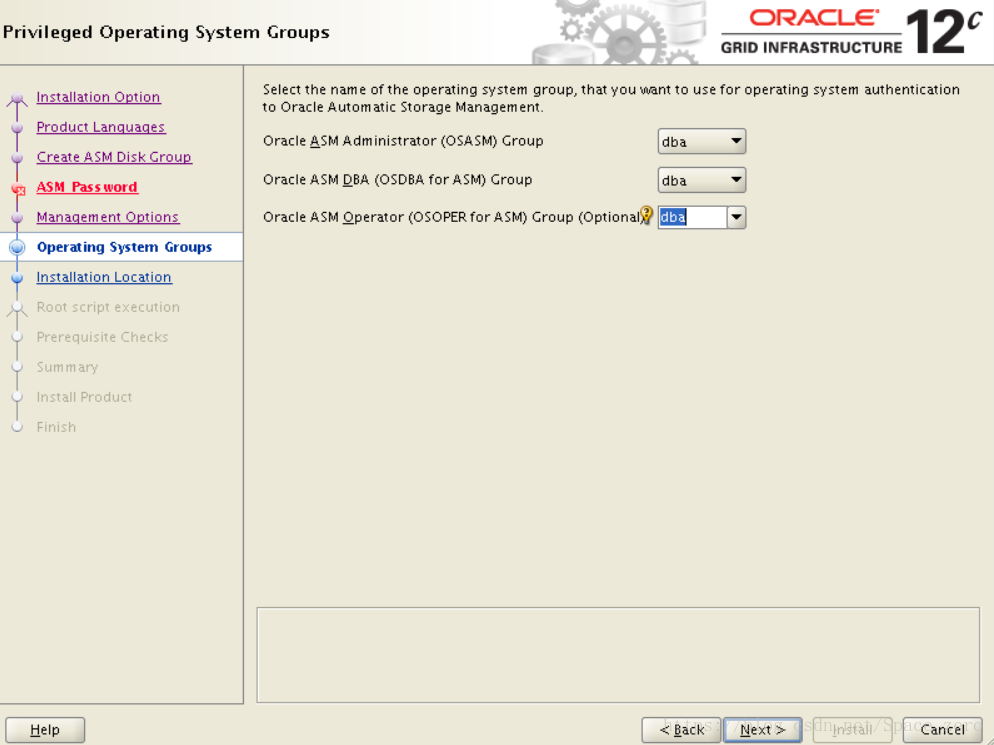Click the disabled Finish step
This screenshot has height=745, width=994.
tap(56, 427)
